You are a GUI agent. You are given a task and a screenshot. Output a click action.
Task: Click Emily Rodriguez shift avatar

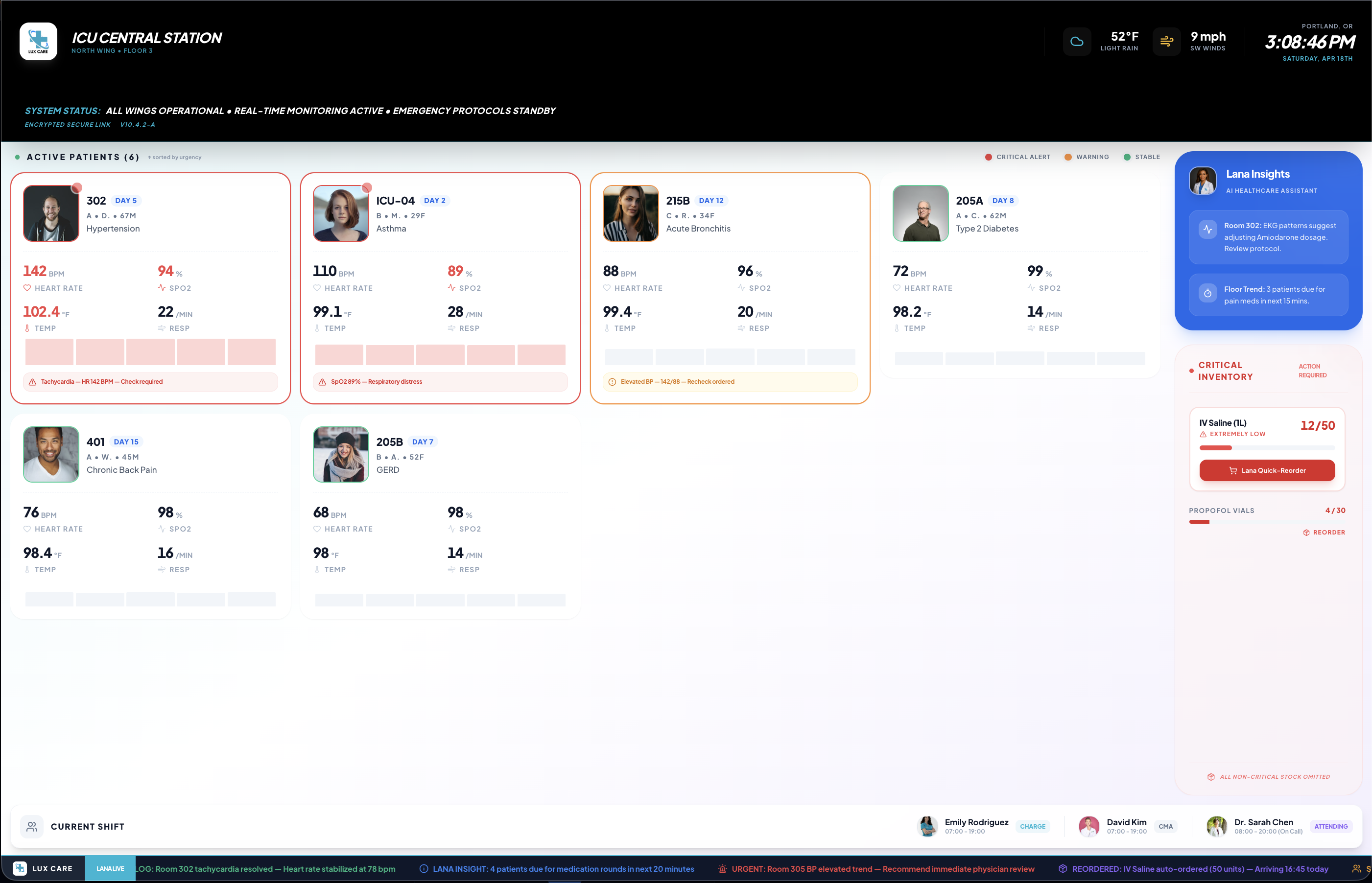pos(927,826)
